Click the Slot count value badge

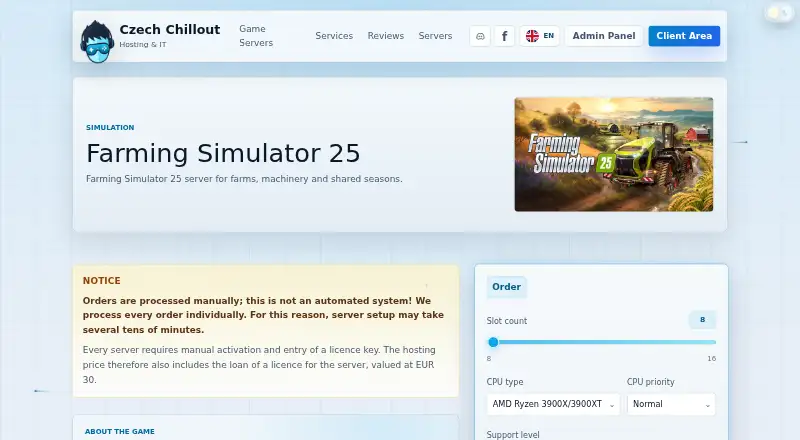point(702,320)
